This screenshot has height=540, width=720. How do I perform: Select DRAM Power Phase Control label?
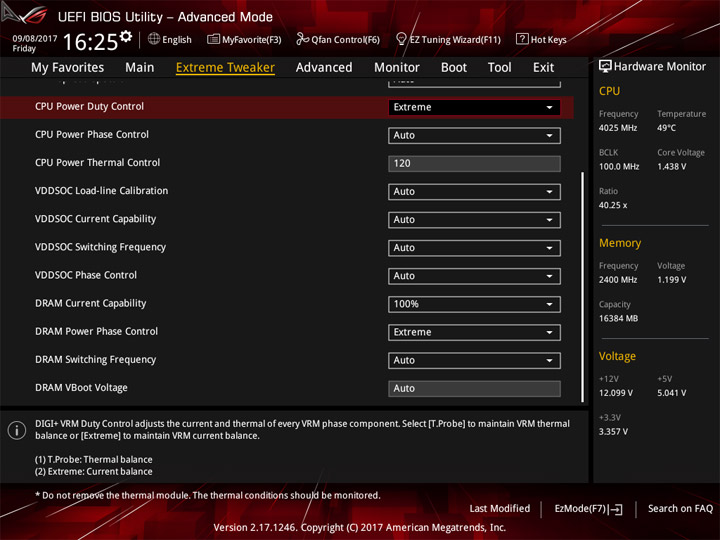click(x=96, y=331)
